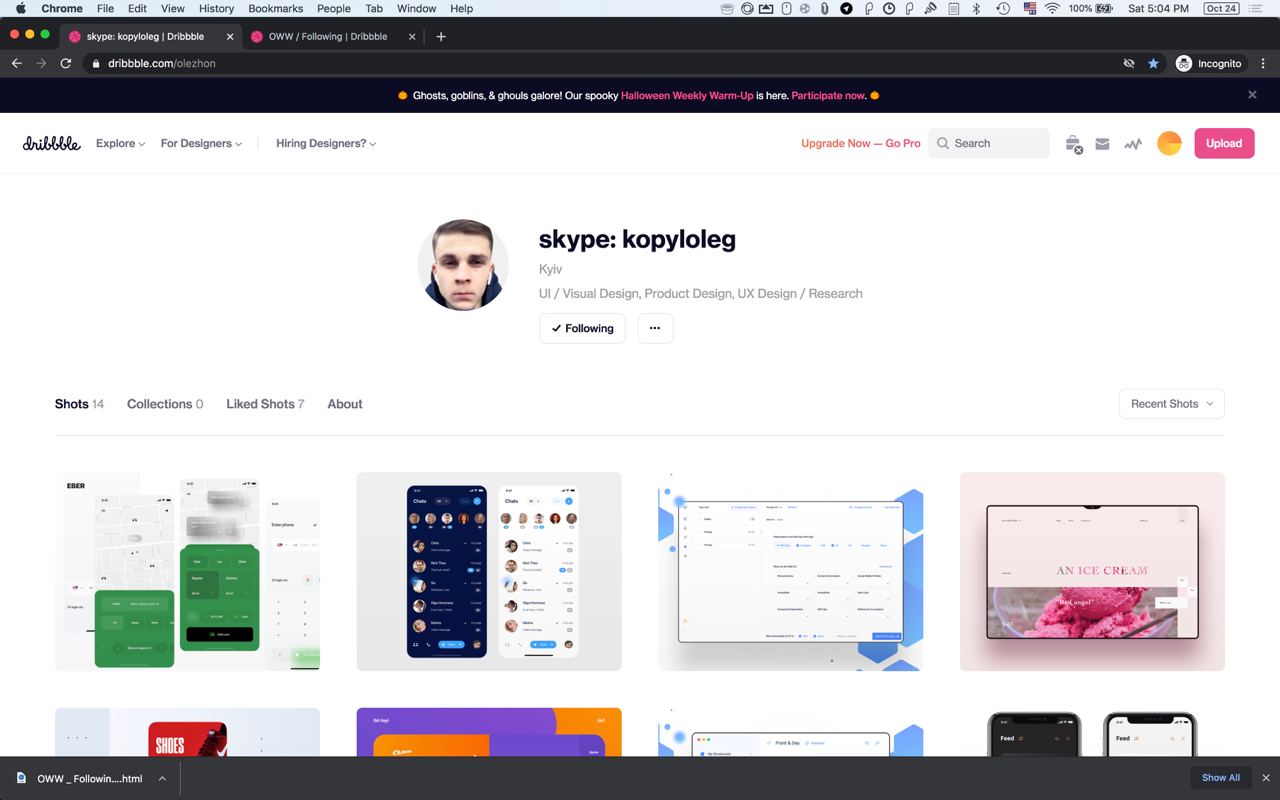Open the blue hexagon dashboard shot
Screen dimensions: 1280x800
pyautogui.click(x=790, y=571)
